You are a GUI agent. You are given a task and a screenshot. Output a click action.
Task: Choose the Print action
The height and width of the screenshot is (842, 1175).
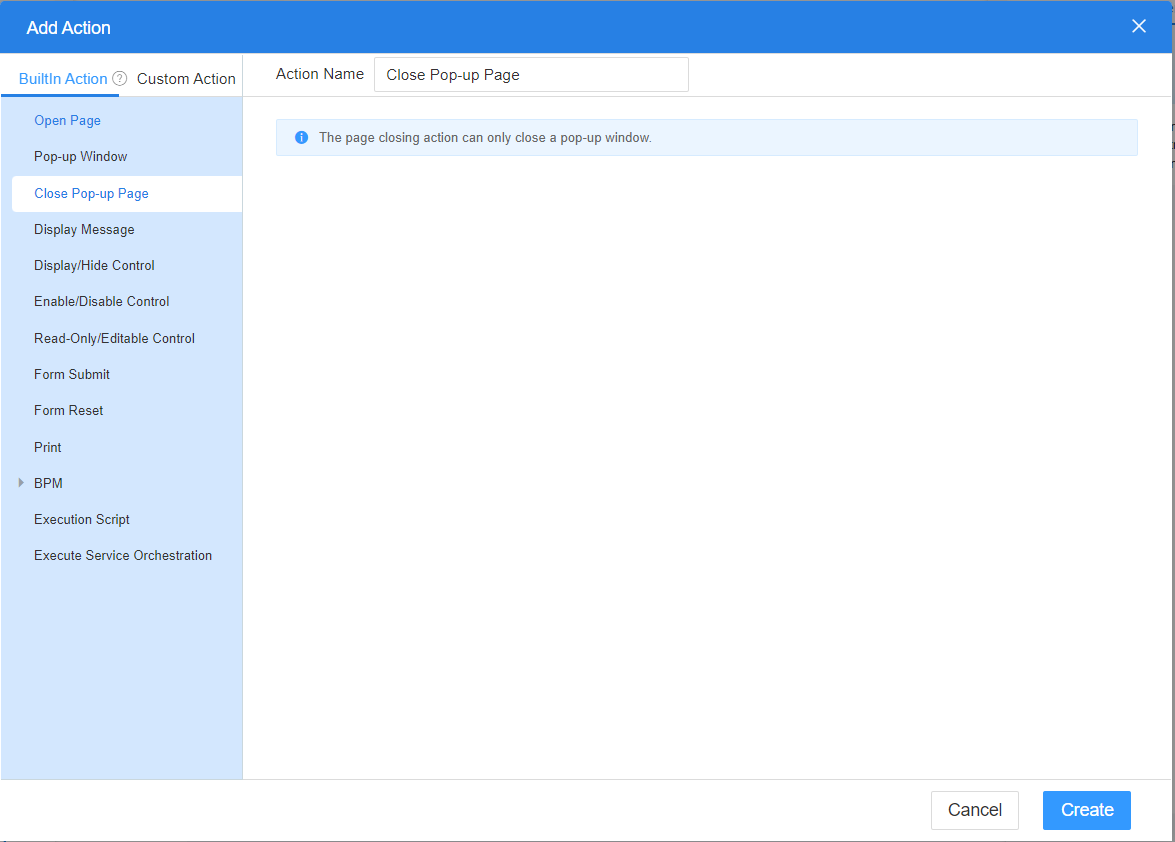coord(47,447)
